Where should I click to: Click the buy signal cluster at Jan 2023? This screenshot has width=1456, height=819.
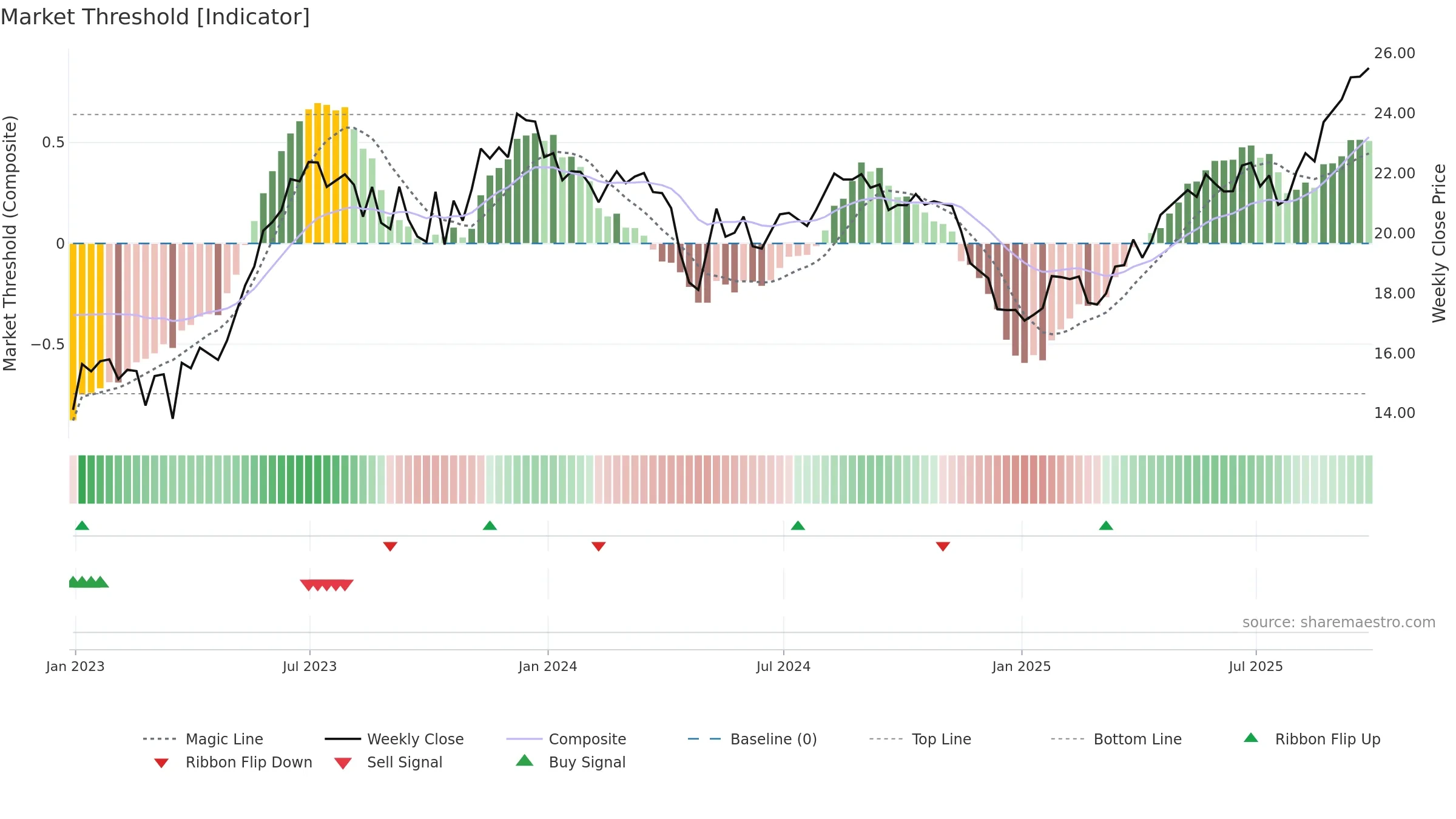89,582
